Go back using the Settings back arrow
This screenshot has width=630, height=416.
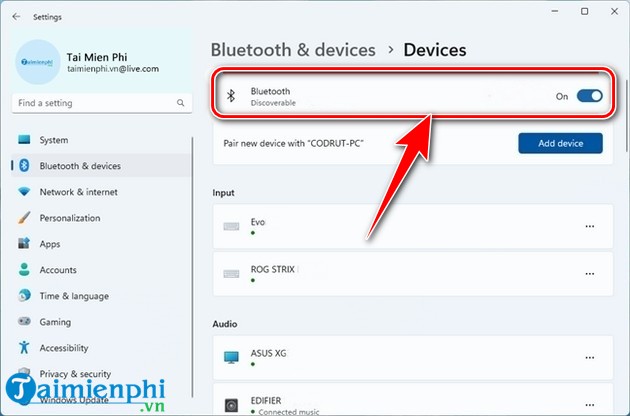16,17
